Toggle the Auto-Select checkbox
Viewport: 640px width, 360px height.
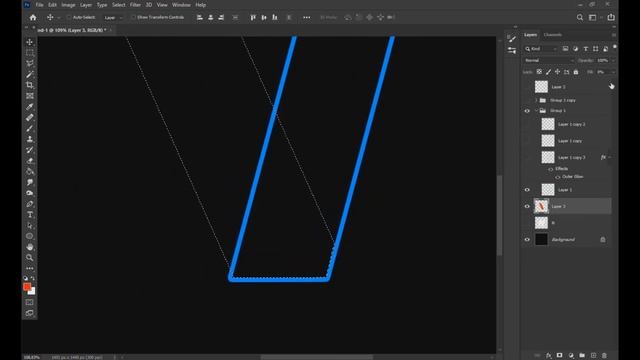69,17
